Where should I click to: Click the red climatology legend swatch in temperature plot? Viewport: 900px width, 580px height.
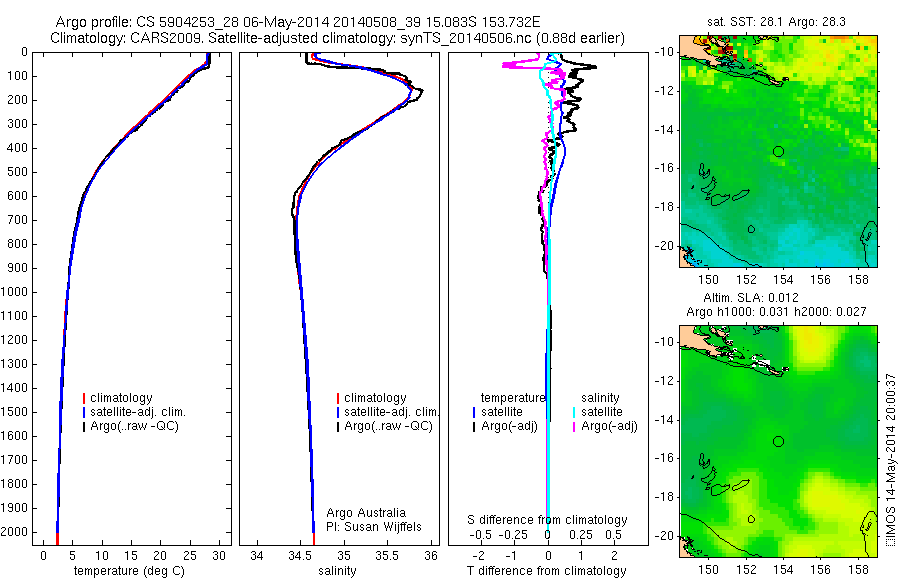[x=84, y=398]
